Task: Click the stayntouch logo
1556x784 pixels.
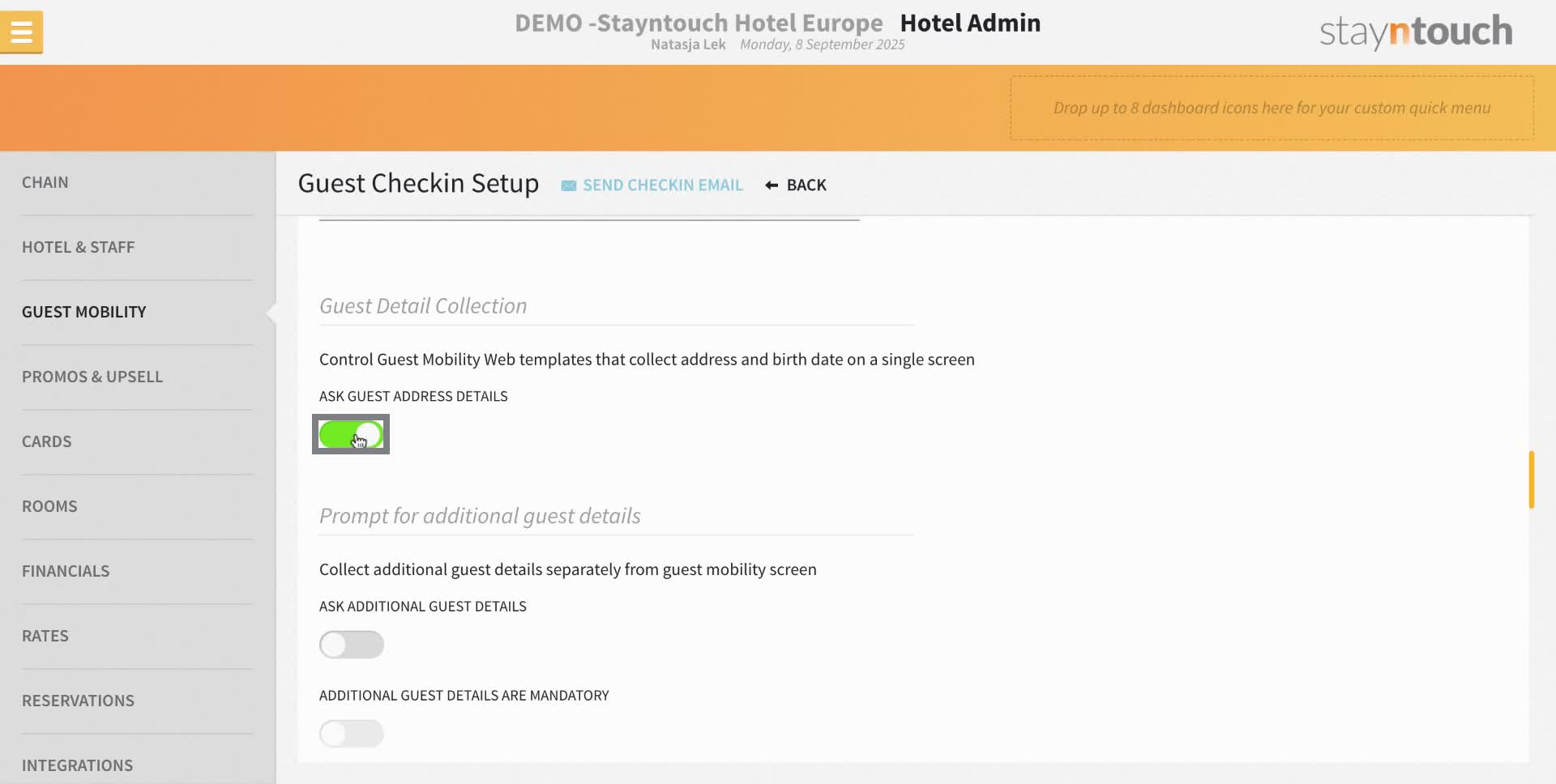Action: click(1415, 32)
